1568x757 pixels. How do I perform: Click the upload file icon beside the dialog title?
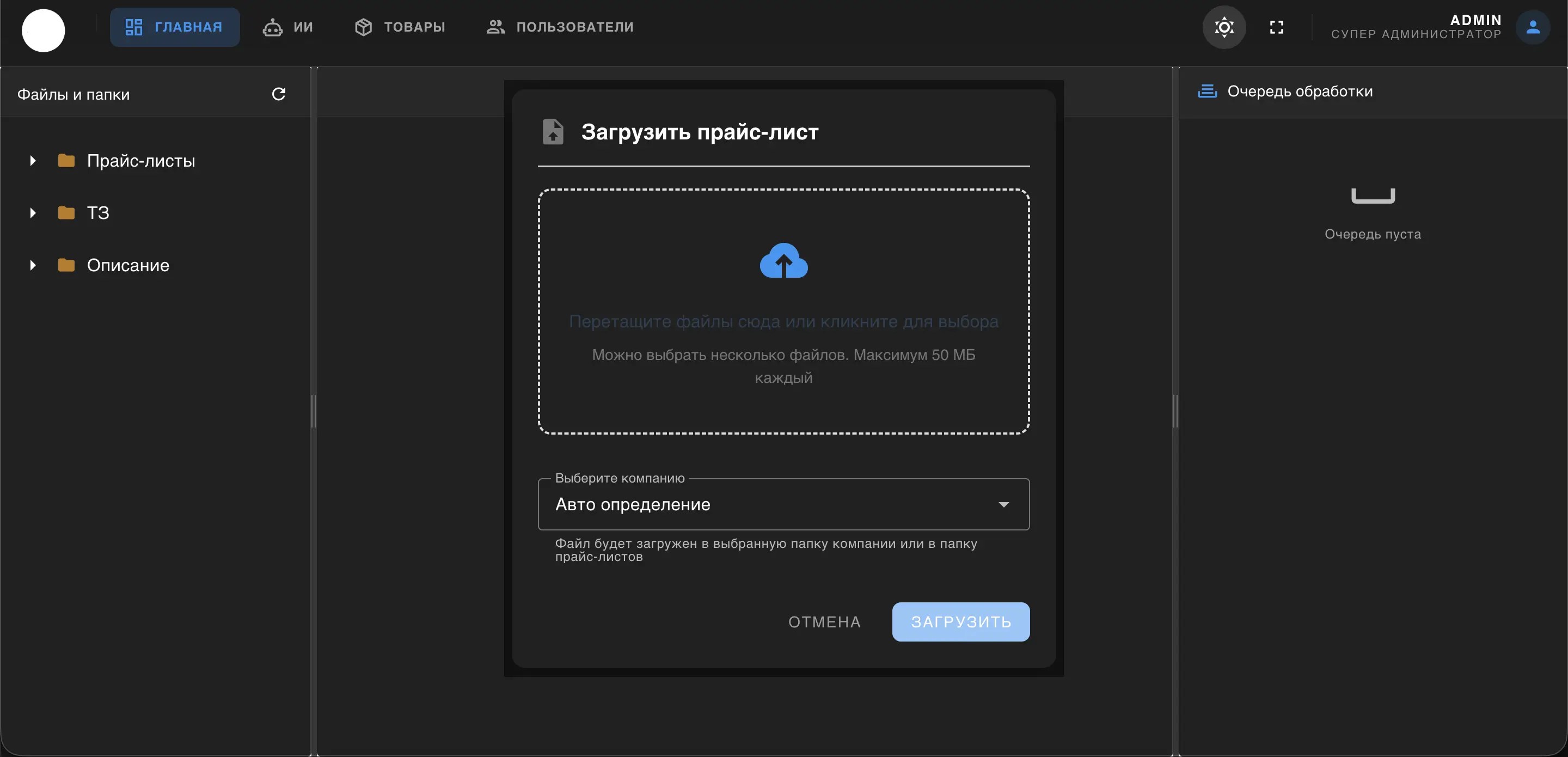point(553,132)
